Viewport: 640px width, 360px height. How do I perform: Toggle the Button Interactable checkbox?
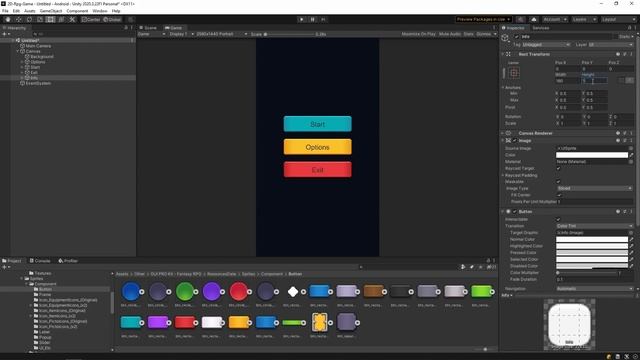(558, 220)
